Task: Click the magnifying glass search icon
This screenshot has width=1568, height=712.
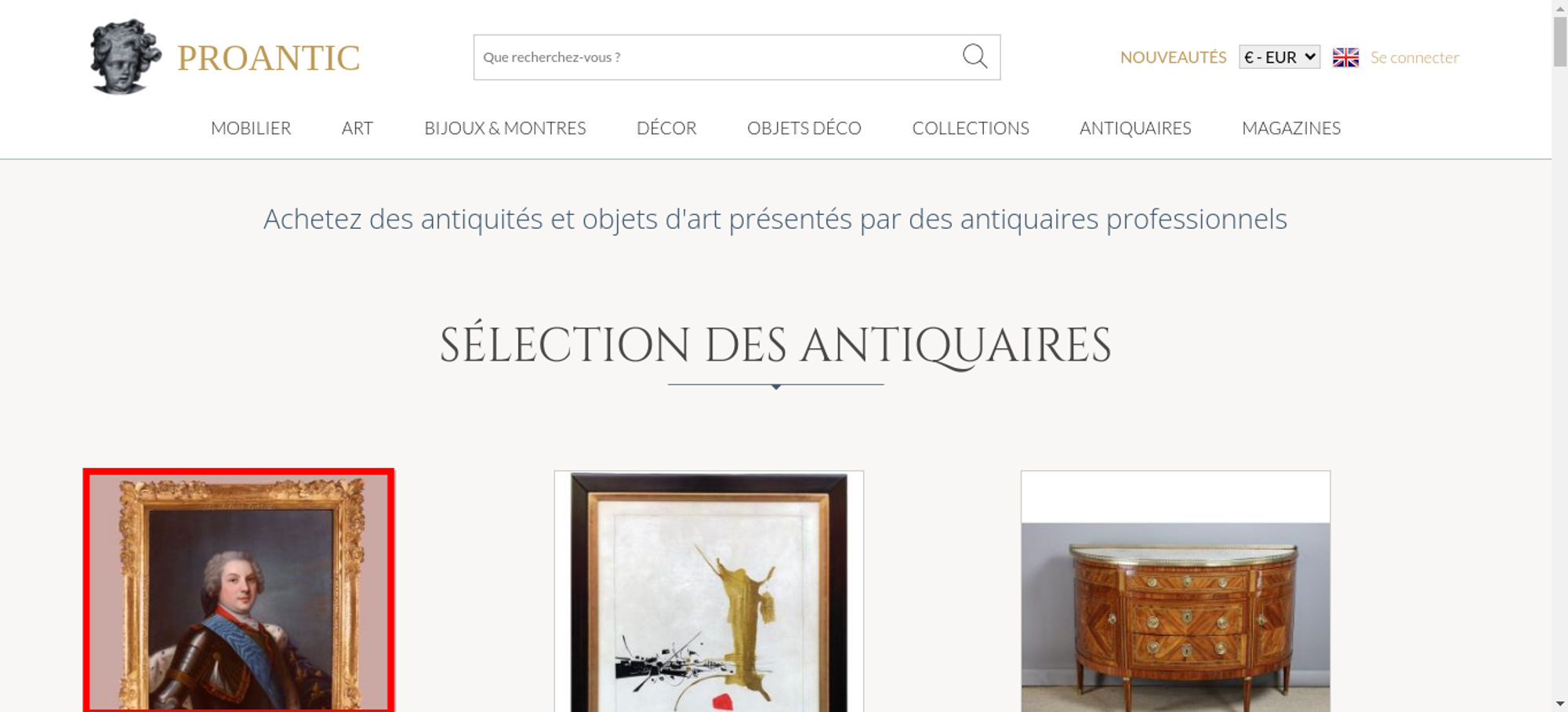Action: point(975,56)
